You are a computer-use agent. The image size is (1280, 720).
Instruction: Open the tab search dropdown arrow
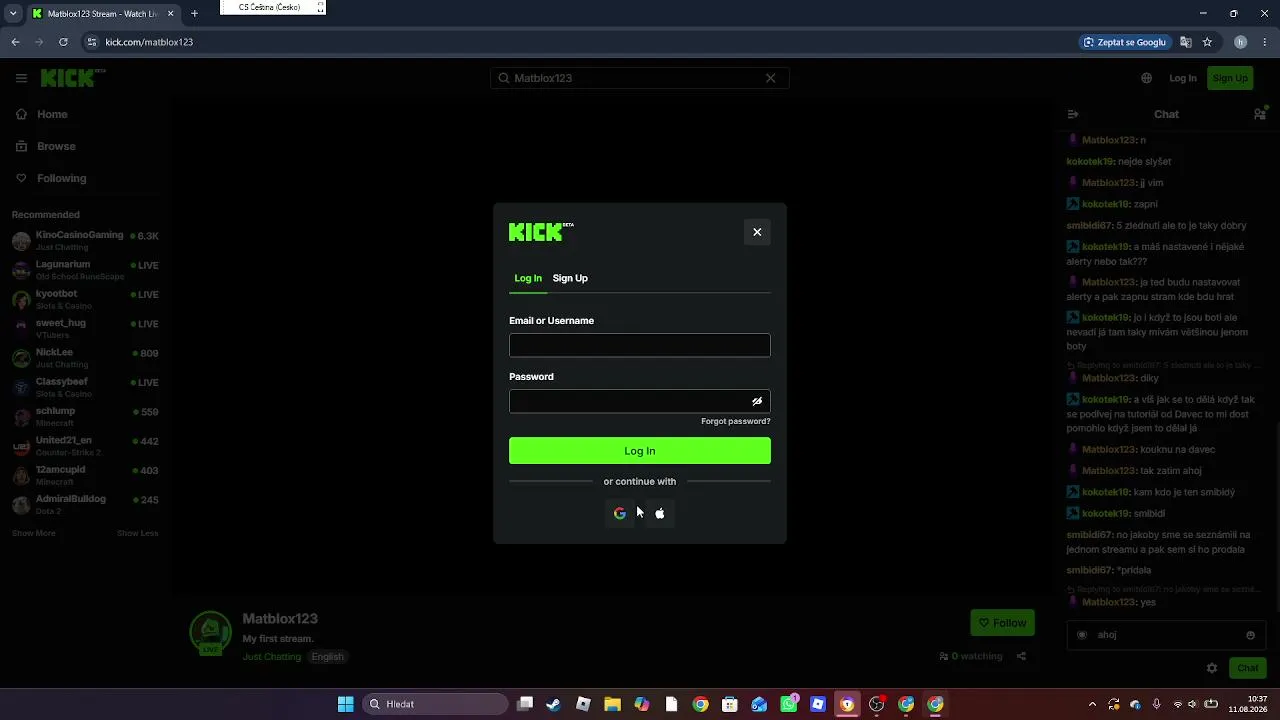point(13,14)
